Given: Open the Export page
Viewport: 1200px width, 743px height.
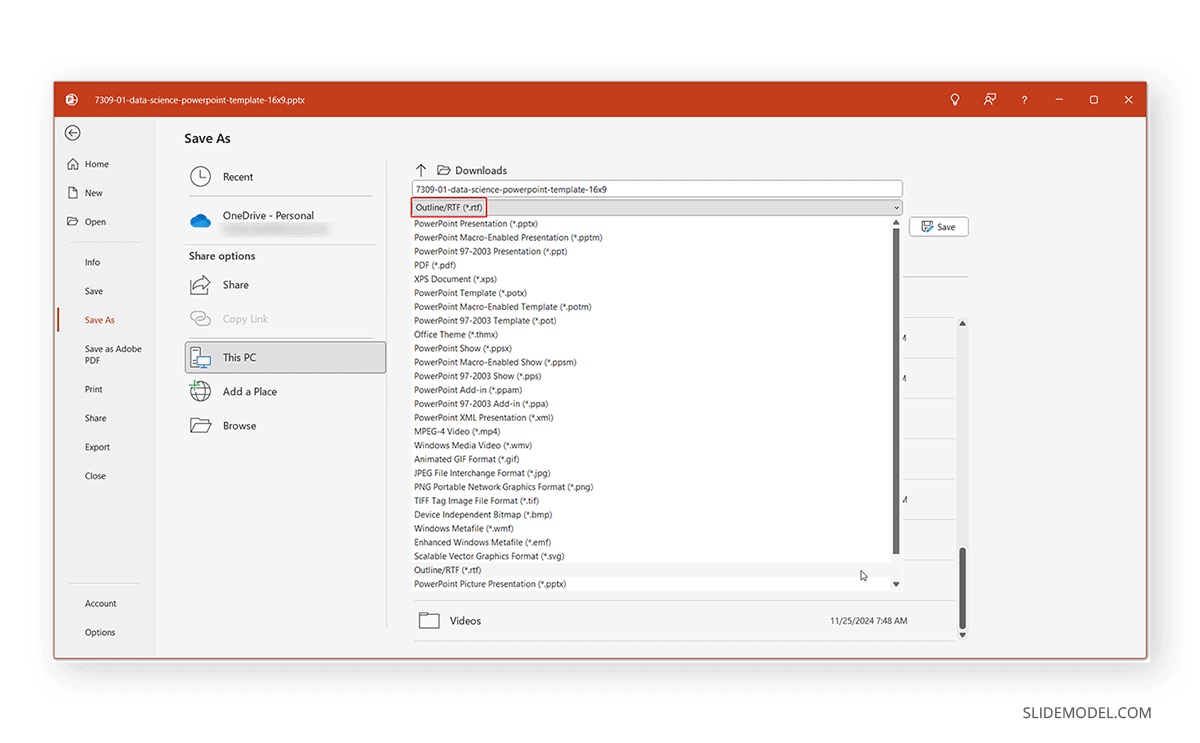Looking at the screenshot, I should click(98, 447).
